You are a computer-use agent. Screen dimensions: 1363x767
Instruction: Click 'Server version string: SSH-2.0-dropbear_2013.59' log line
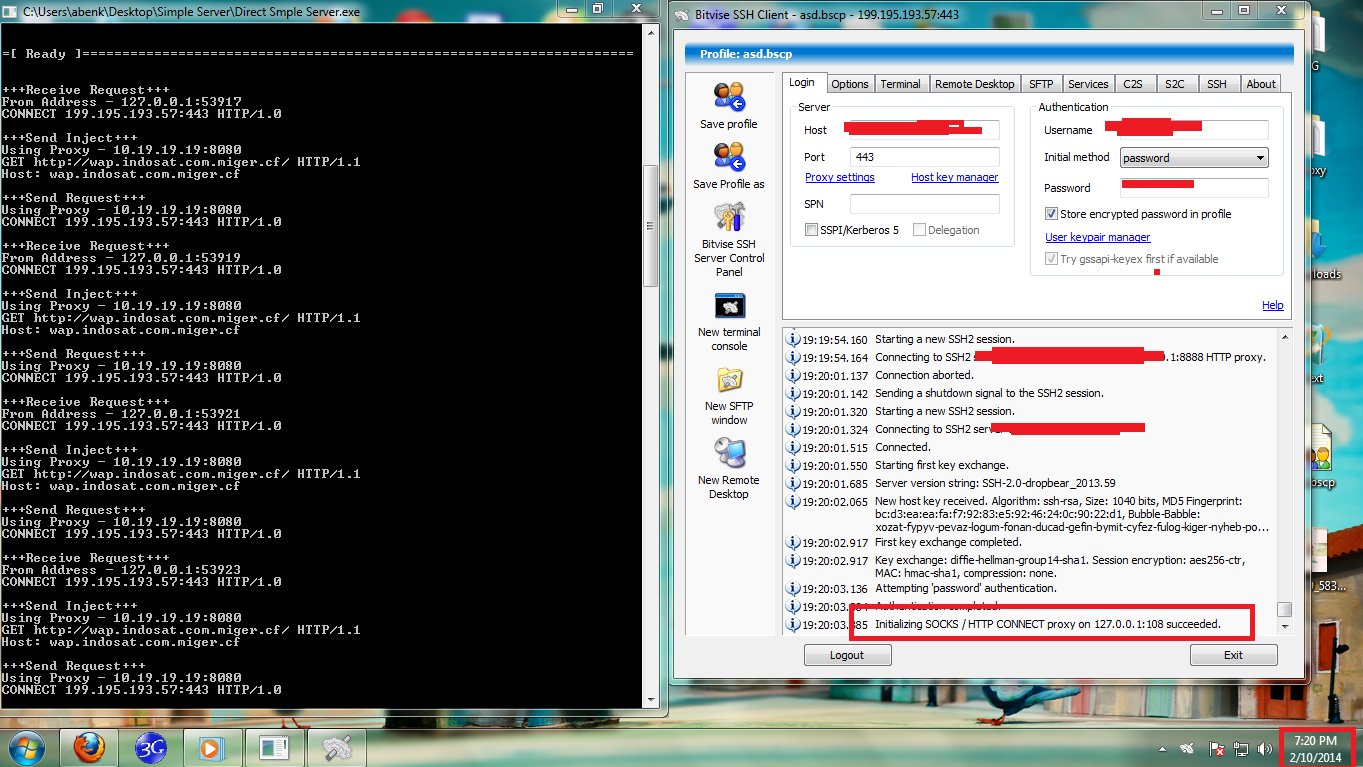(995, 484)
